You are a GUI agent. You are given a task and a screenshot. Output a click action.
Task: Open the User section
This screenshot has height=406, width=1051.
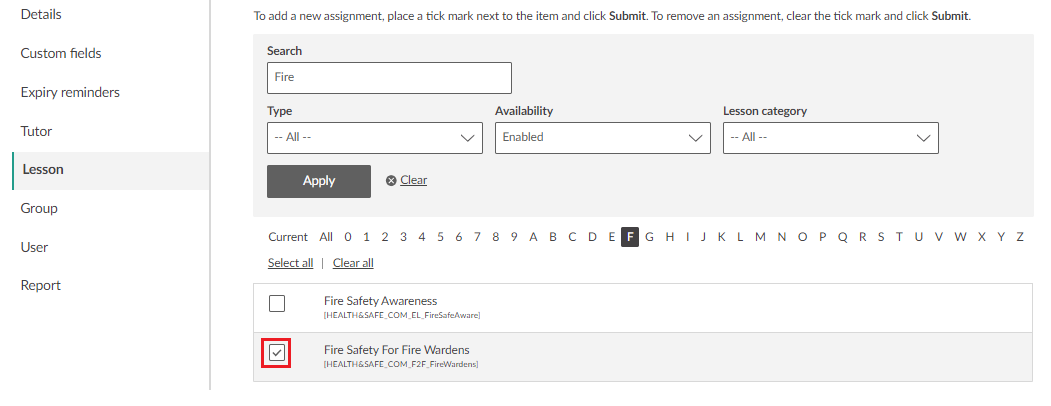coord(35,247)
